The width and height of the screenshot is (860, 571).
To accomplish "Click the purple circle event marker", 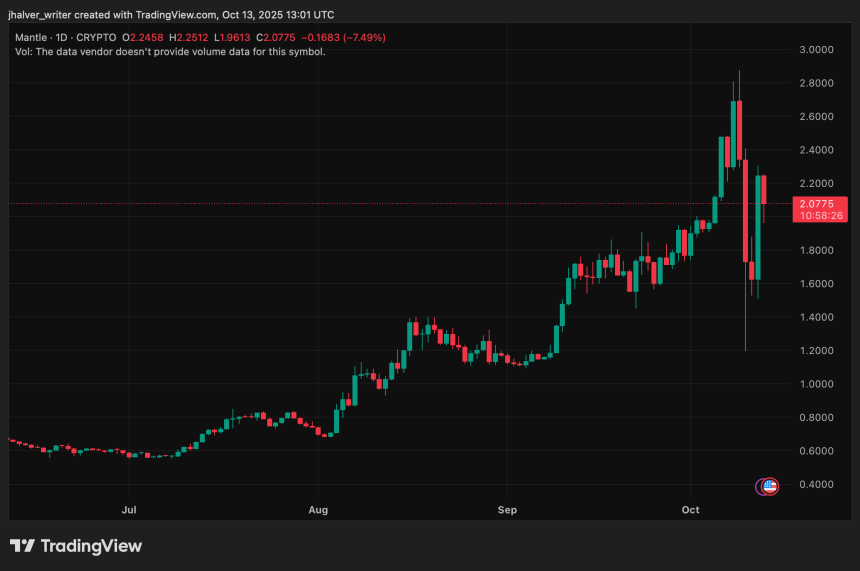I will 760,487.
